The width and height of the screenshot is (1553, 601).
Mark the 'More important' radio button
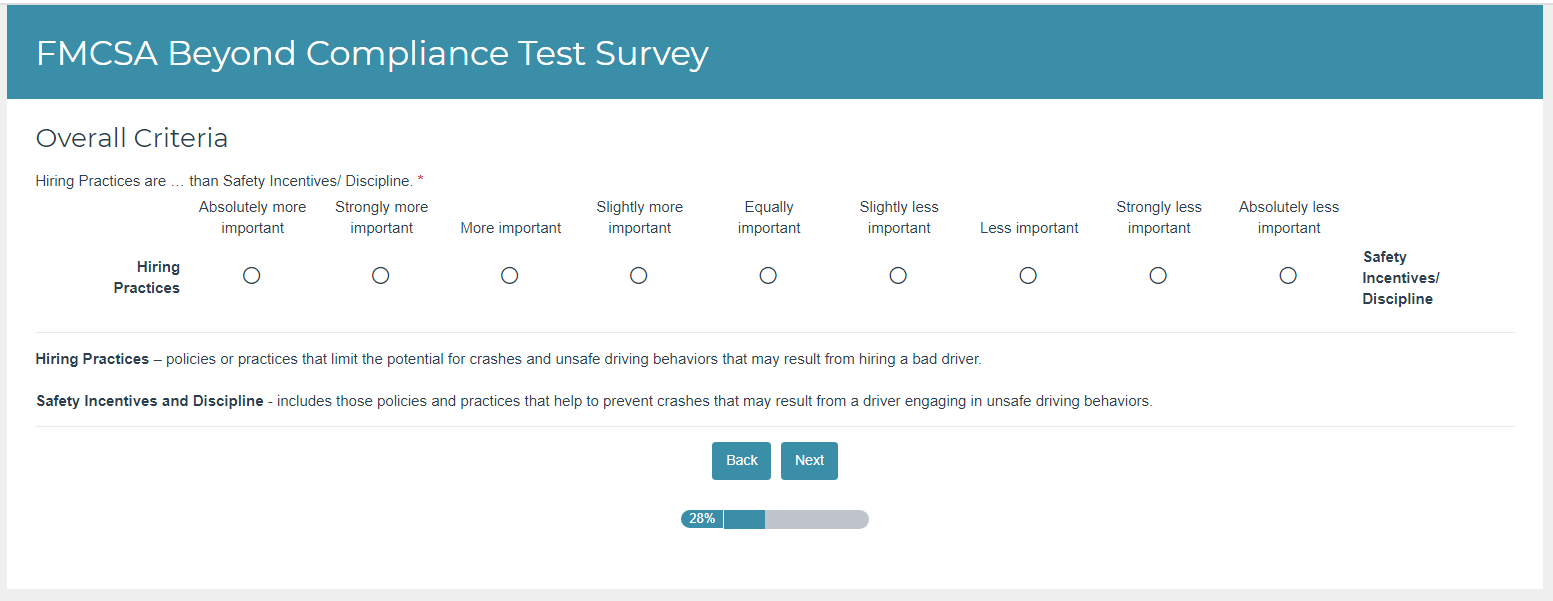510,276
